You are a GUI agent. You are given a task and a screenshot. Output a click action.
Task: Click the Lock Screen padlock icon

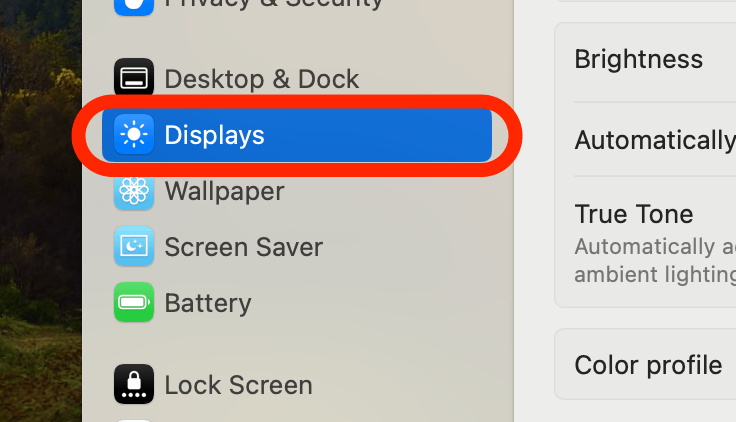pos(134,384)
